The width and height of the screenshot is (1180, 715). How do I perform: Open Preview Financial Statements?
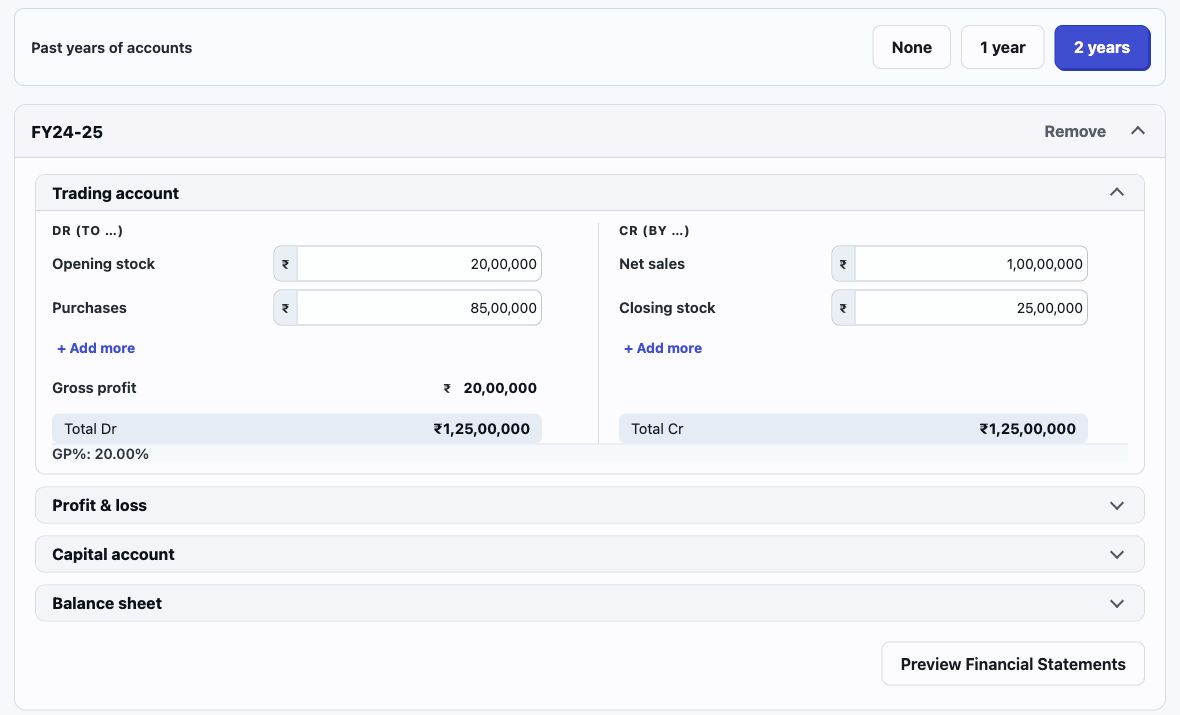click(x=1013, y=664)
